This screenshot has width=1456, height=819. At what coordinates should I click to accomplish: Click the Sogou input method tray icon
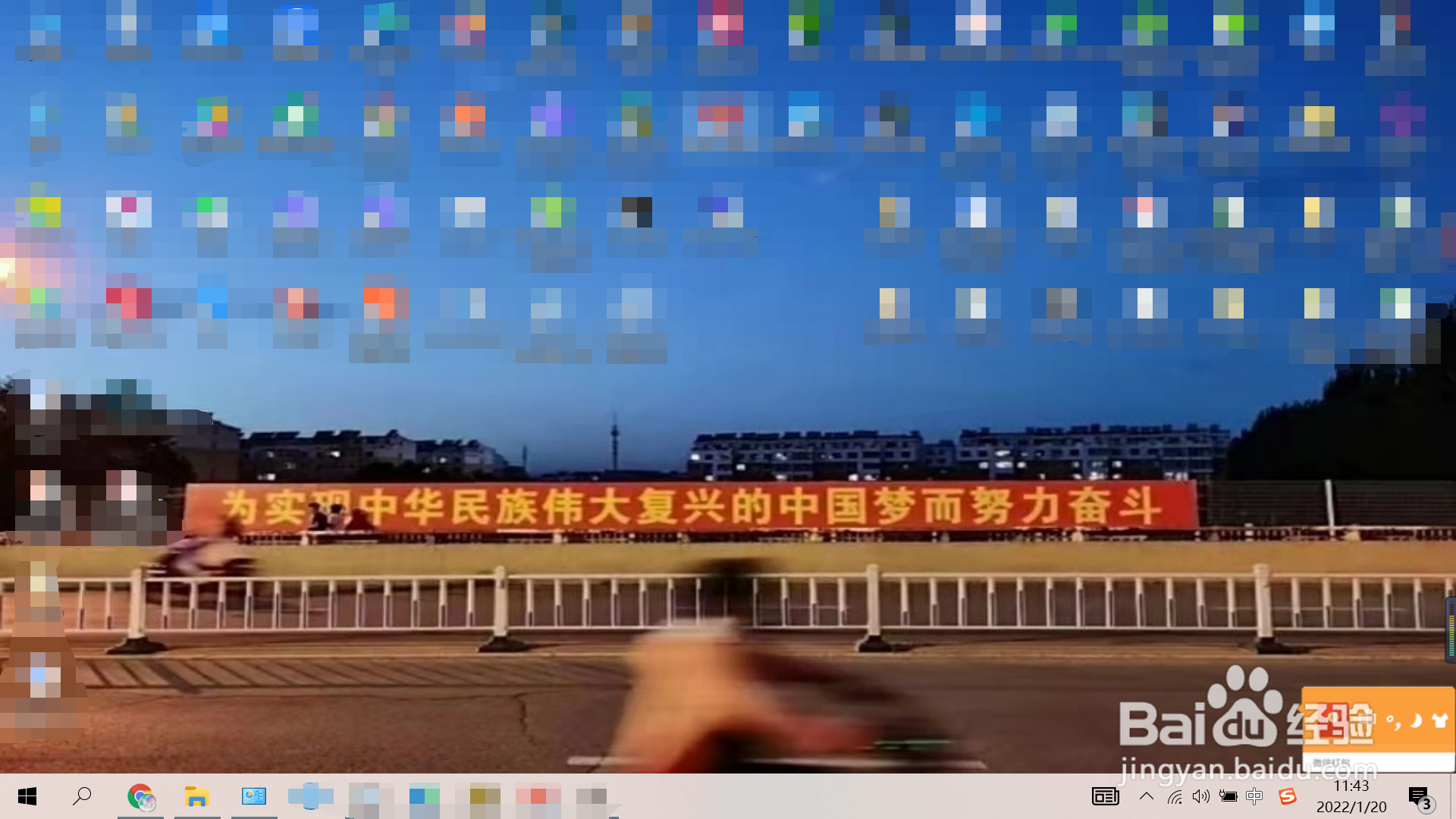tap(1287, 796)
